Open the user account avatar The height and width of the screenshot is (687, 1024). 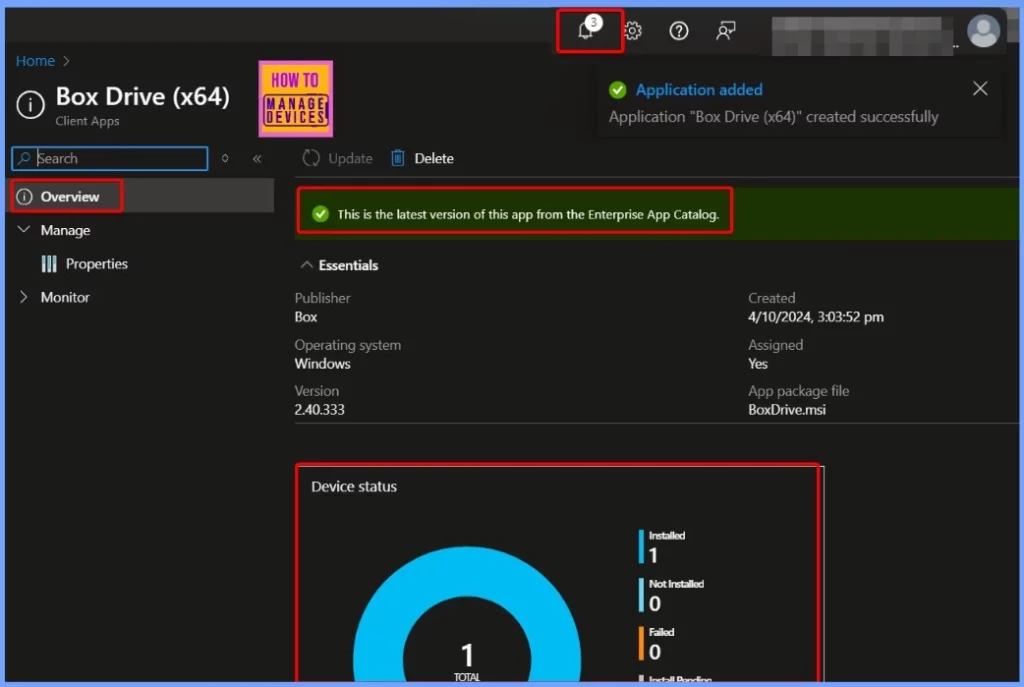pos(983,31)
